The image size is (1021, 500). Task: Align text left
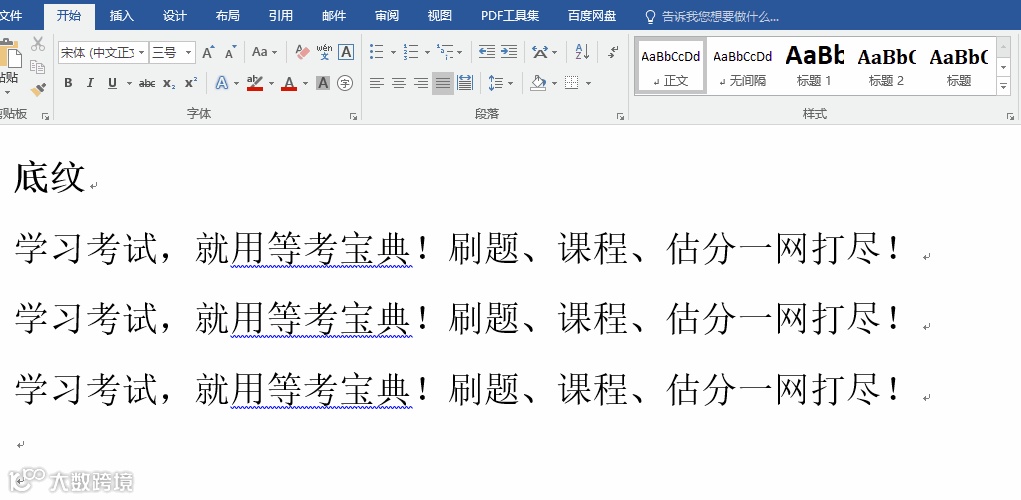pos(376,83)
